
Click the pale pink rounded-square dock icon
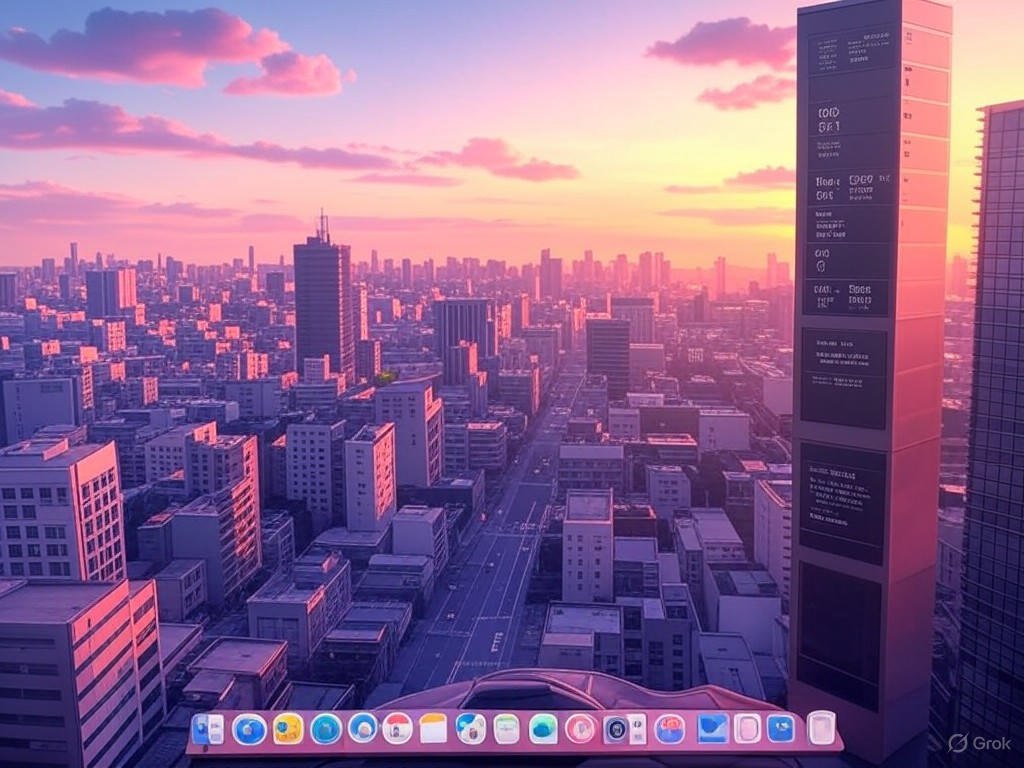pyautogui.click(x=747, y=728)
